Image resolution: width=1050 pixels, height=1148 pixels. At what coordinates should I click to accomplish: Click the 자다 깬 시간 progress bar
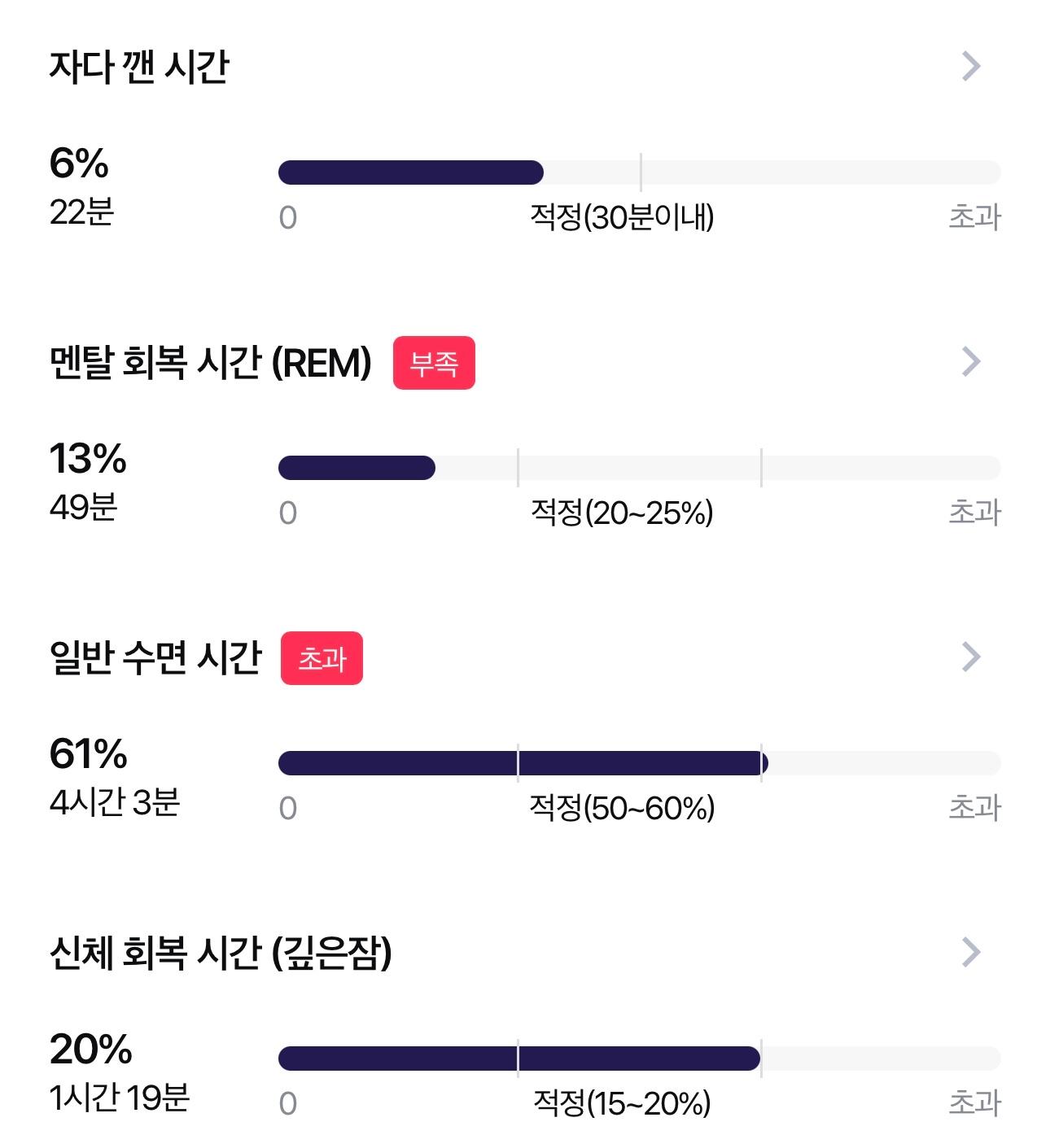640,172
